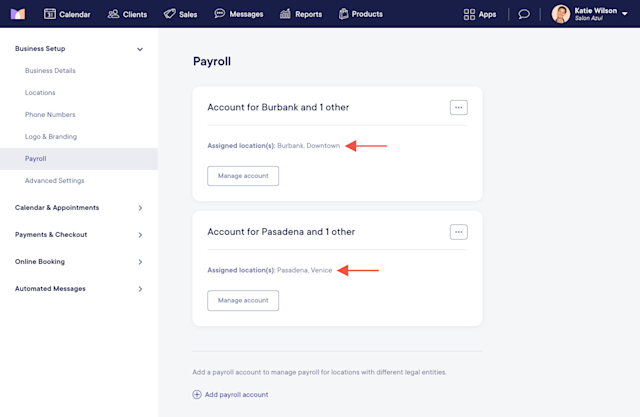640x417 pixels.
Task: Open the Messages speech bubble icon
Action: [x=220, y=13]
